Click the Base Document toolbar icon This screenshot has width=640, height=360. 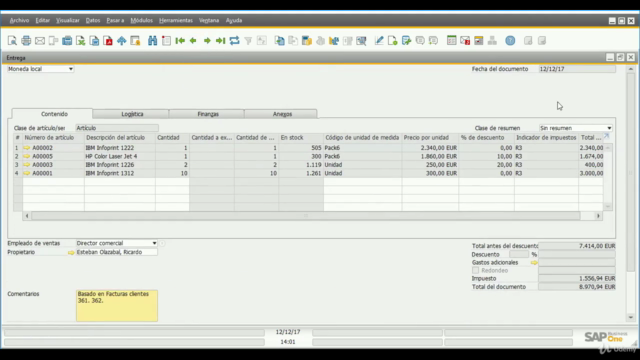click(280, 40)
